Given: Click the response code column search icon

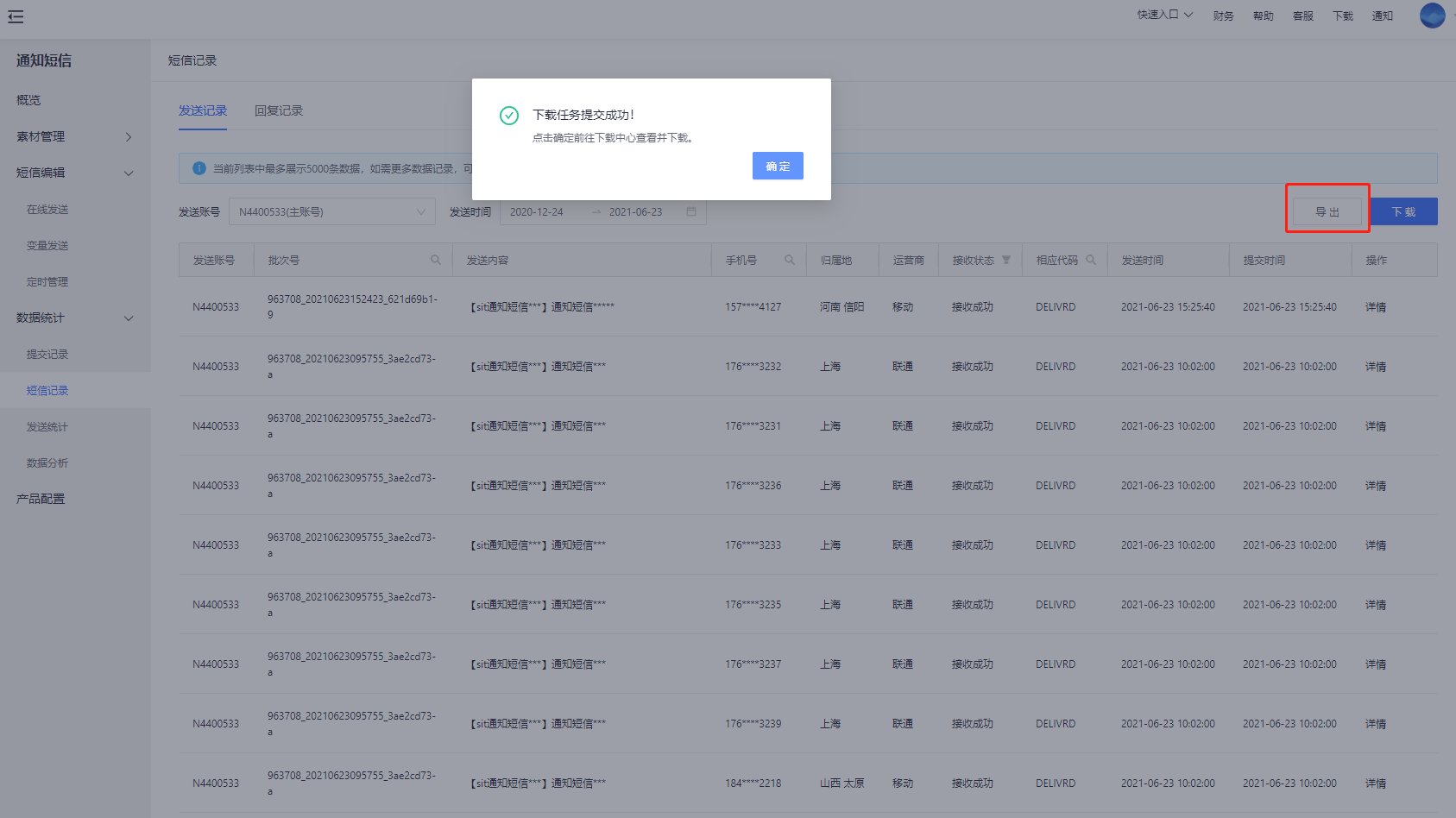Looking at the screenshot, I should (x=1091, y=260).
